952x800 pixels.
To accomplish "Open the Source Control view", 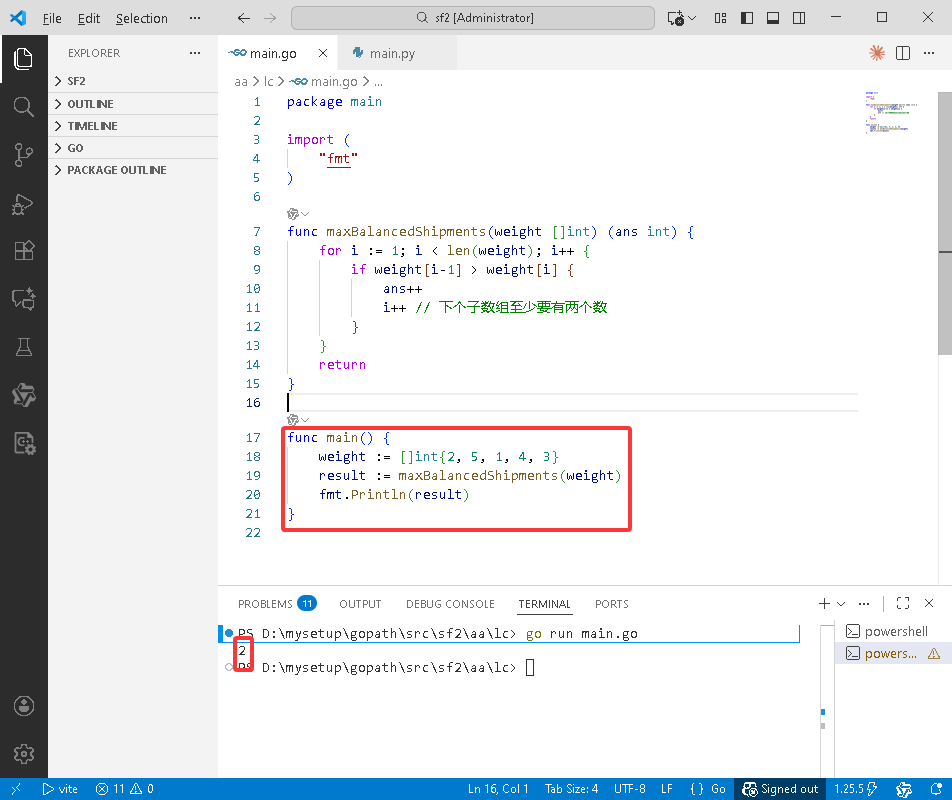I will [x=23, y=155].
